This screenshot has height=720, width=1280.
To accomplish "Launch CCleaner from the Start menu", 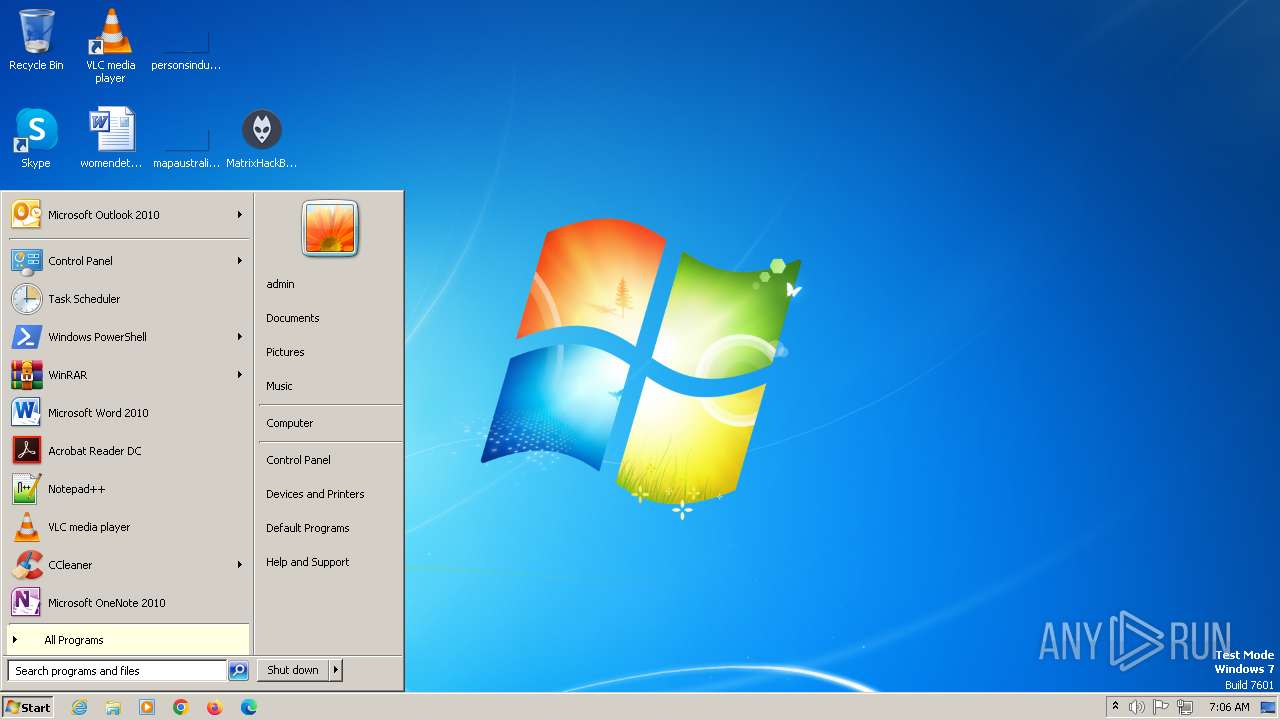I will point(128,565).
